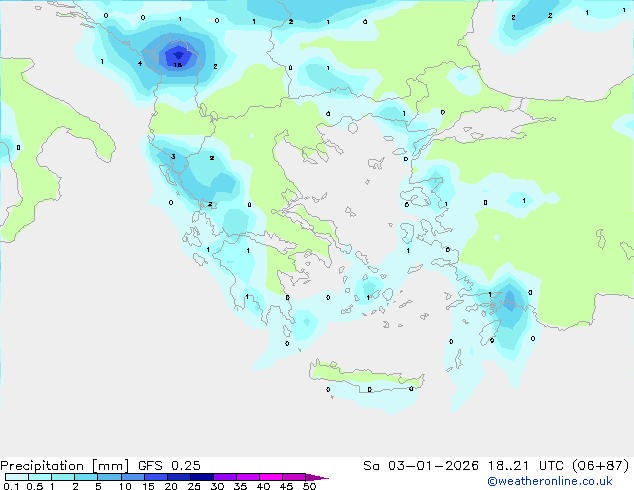Image resolution: width=634 pixels, height=490 pixels.
Task: Click the "(06+87)" forecast run label
Action: [601, 466]
